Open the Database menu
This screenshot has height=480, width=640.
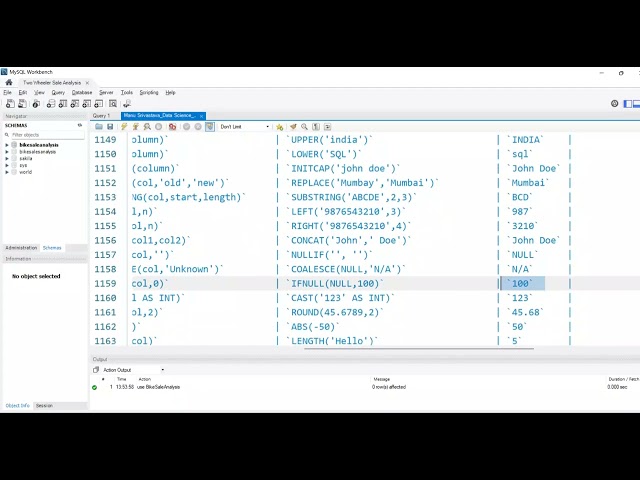pyautogui.click(x=82, y=93)
